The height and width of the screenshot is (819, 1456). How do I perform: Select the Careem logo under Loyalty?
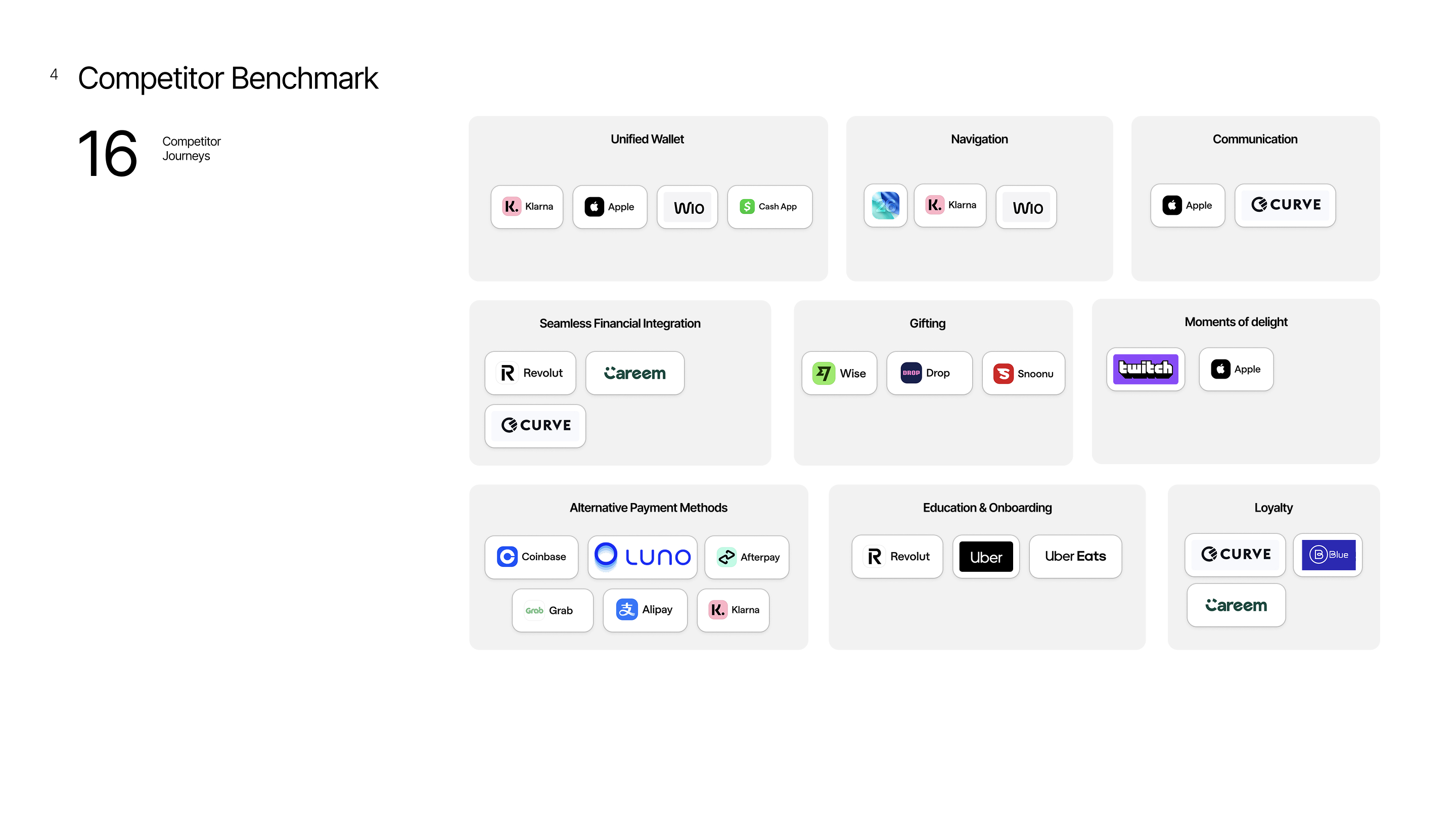[1237, 605]
